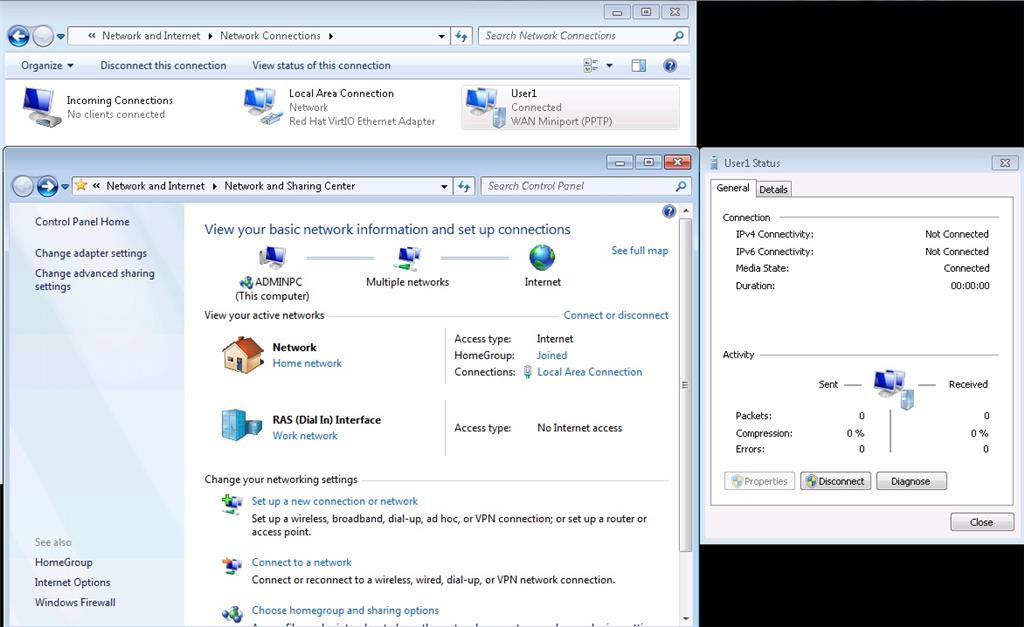Click icon beside Set up a new connection
1024x627 pixels.
(x=232, y=505)
